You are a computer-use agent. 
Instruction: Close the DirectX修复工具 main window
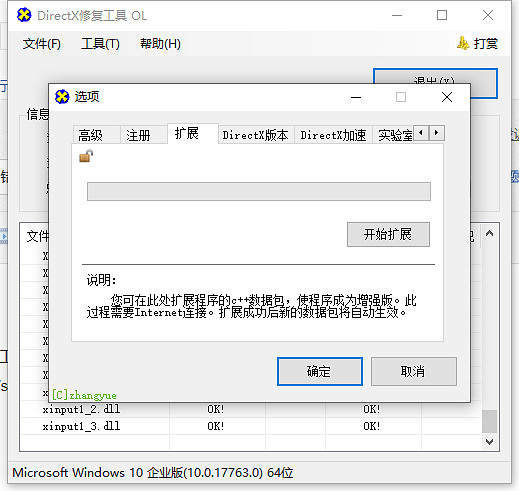pyautogui.click(x=488, y=15)
